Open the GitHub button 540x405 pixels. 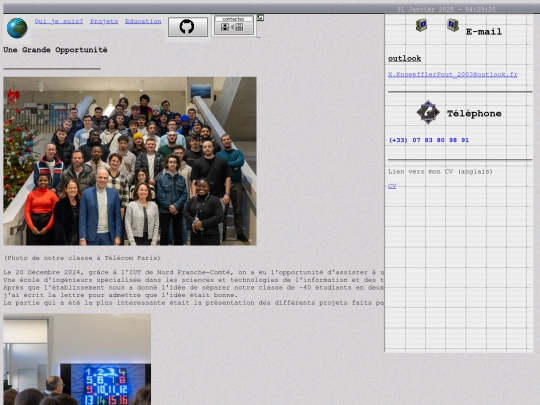[x=188, y=27]
